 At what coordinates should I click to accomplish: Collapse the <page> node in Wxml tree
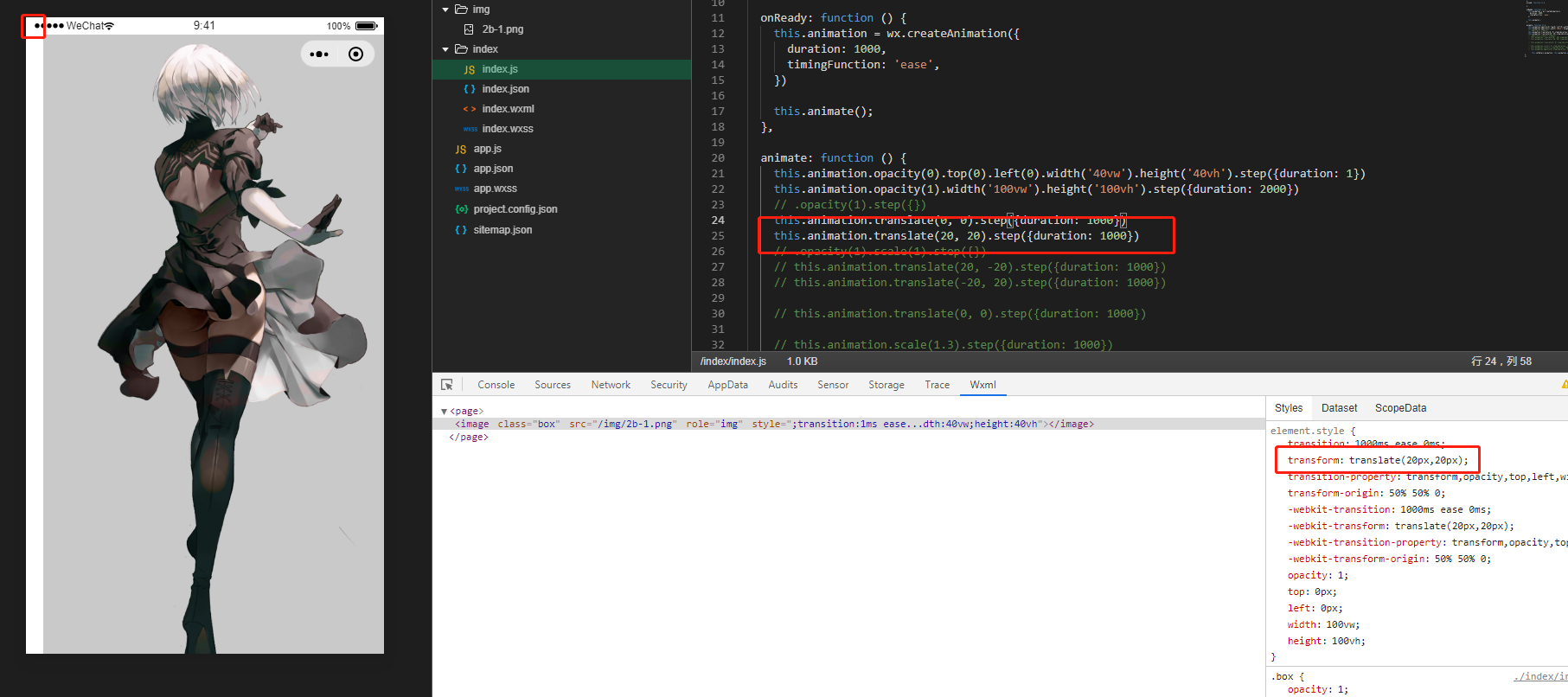click(444, 412)
